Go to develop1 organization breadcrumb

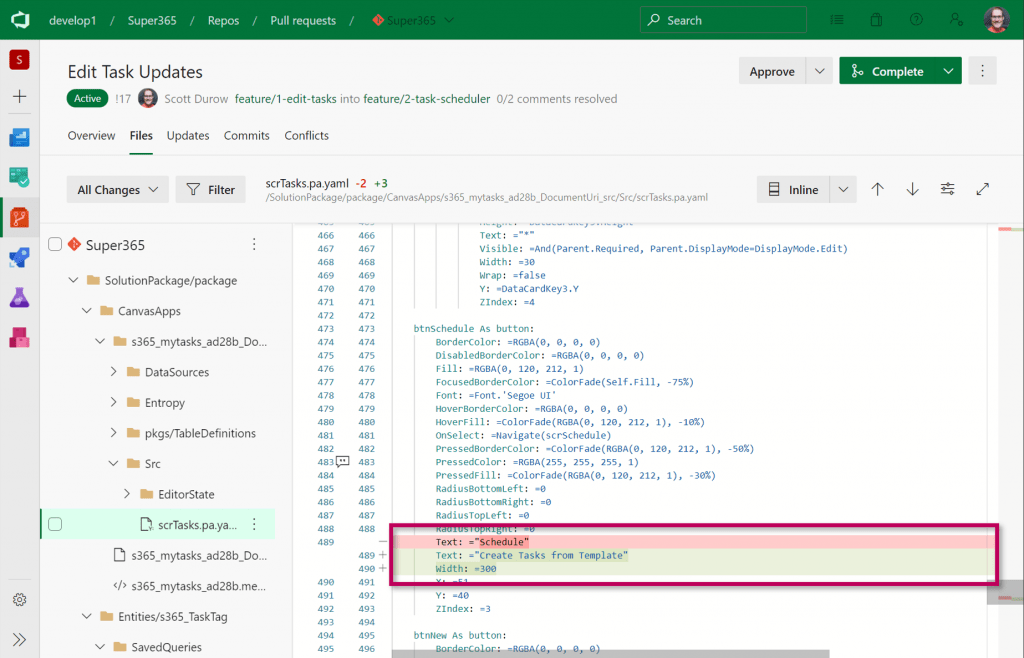tap(72, 20)
